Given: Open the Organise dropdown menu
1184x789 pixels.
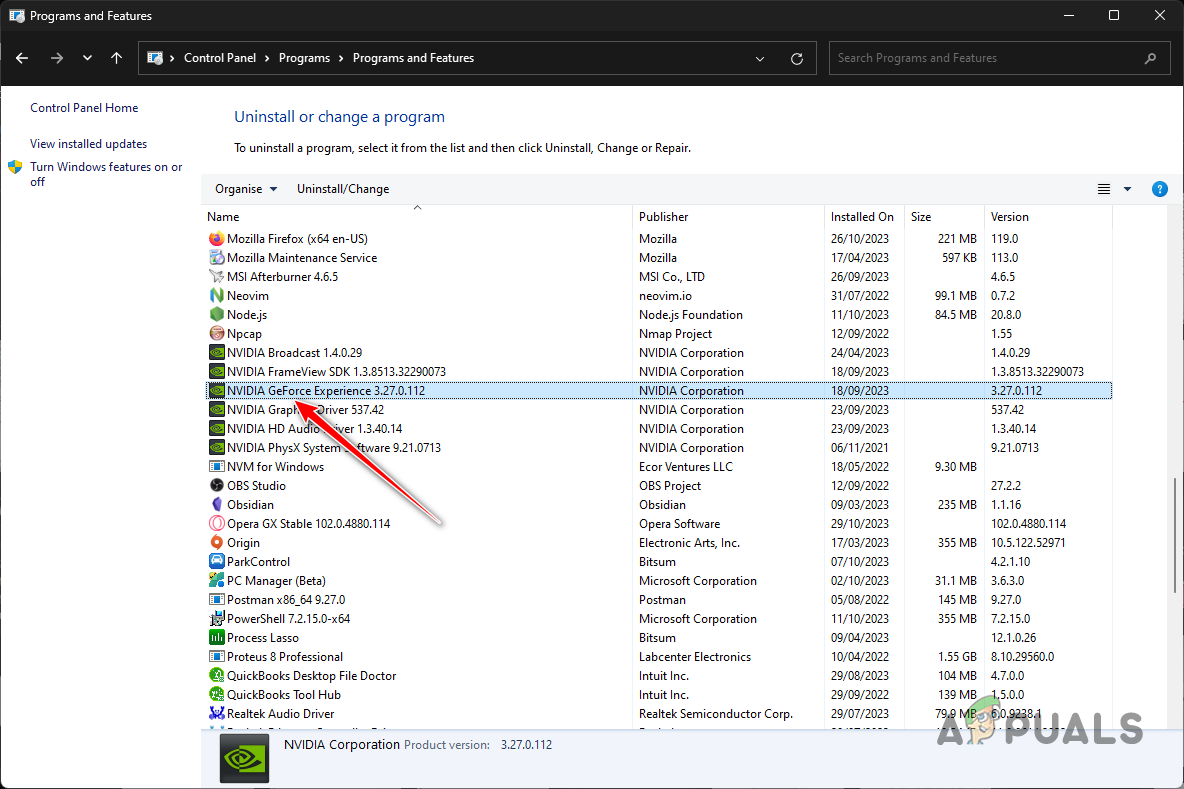Looking at the screenshot, I should click(245, 188).
